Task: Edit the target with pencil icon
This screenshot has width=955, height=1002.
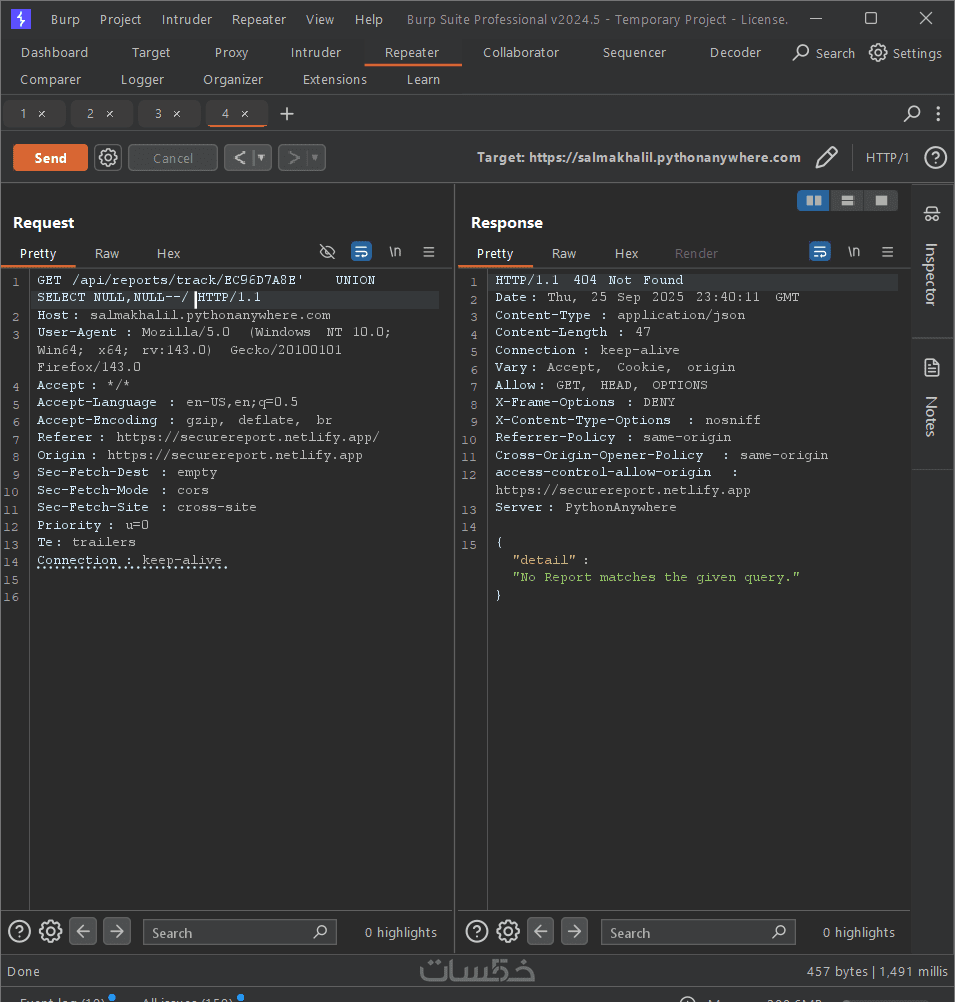Action: 827,157
